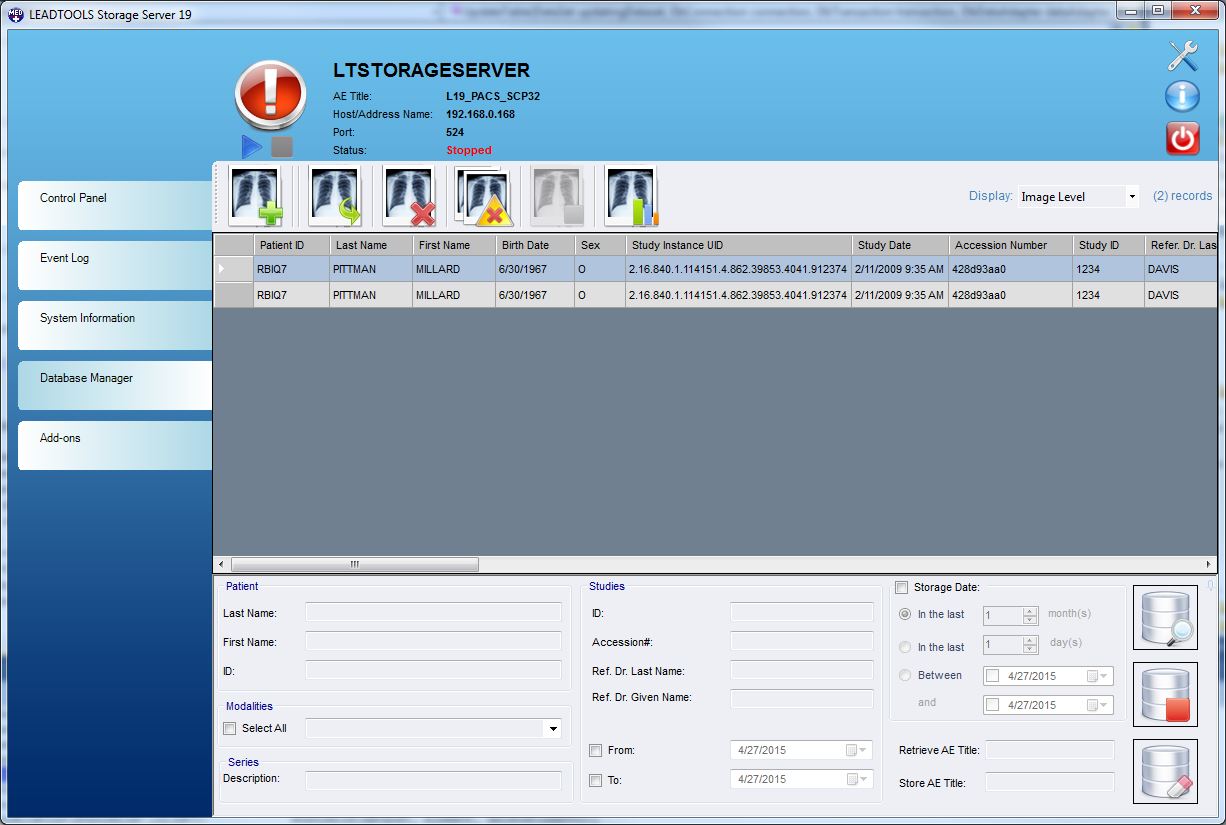The width and height of the screenshot is (1226, 825).
Task: Select the Database Manager tab
Action: click(115, 385)
